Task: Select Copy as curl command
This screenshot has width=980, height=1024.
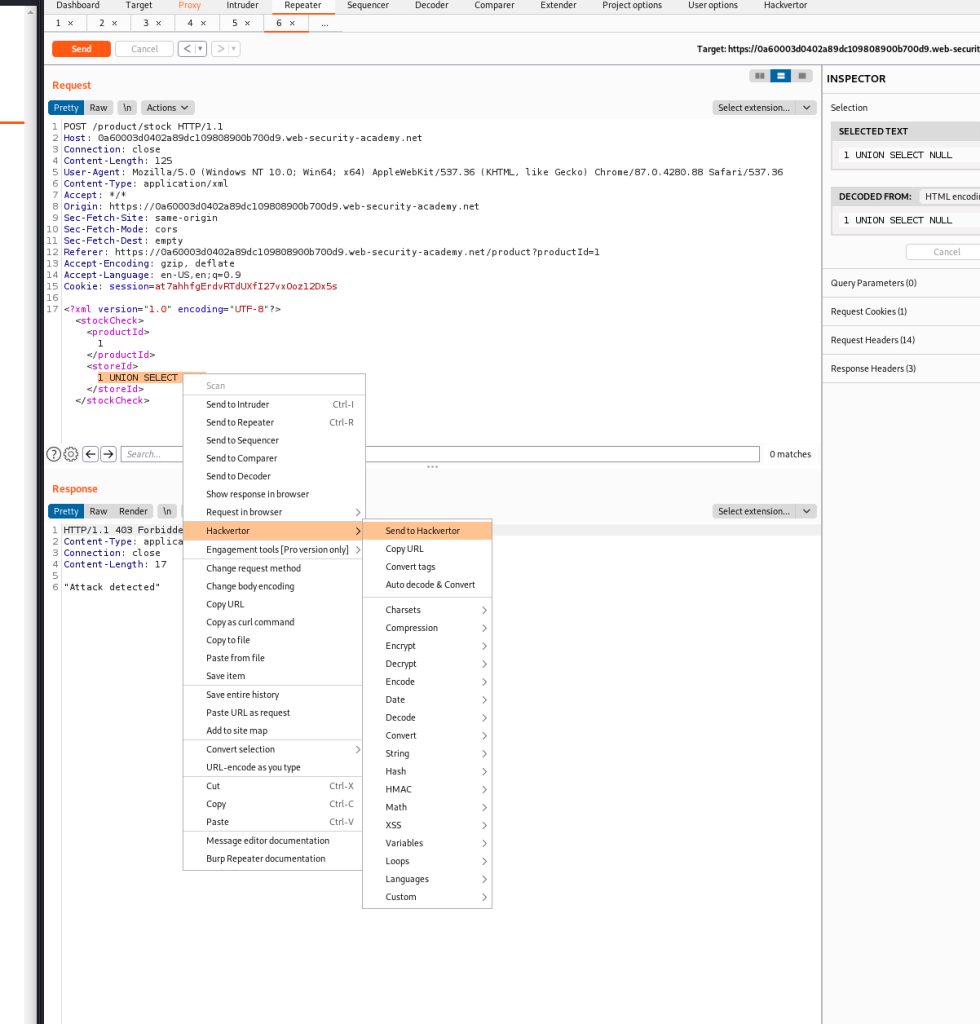Action: (250, 622)
